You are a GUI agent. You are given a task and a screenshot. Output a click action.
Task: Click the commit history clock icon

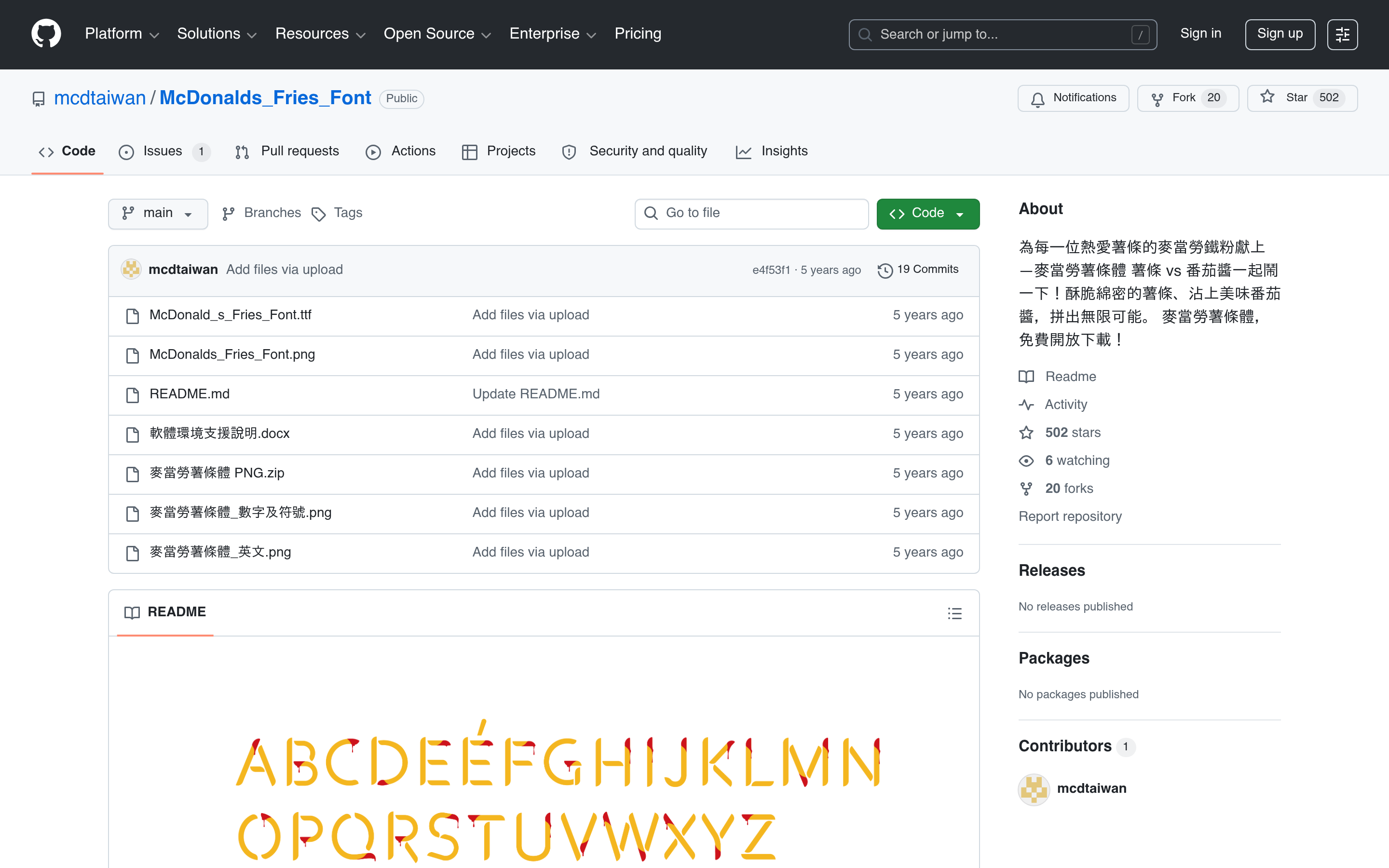pyautogui.click(x=885, y=271)
